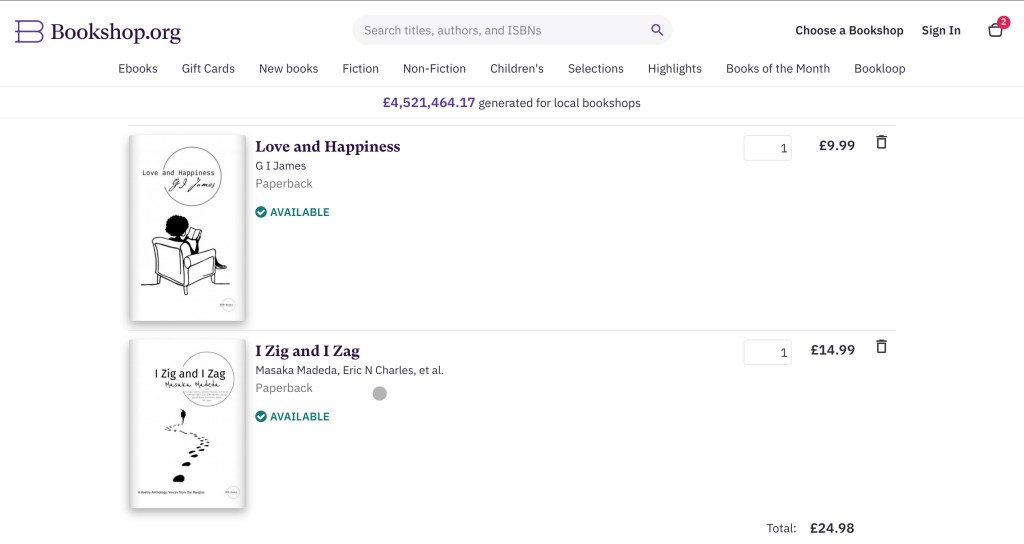The width and height of the screenshot is (1024, 544).
Task: Select Non-Fiction in navigation
Action: [x=434, y=69]
